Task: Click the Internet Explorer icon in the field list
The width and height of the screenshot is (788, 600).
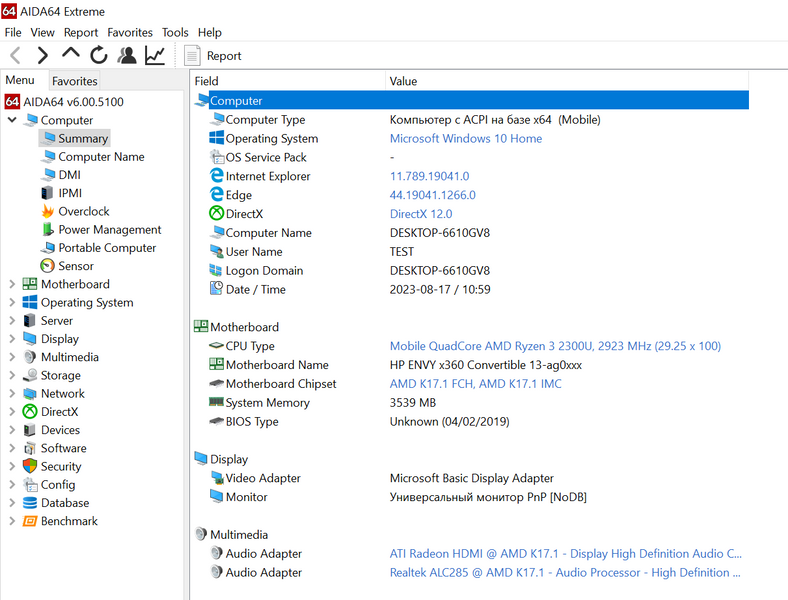Action: point(217,175)
